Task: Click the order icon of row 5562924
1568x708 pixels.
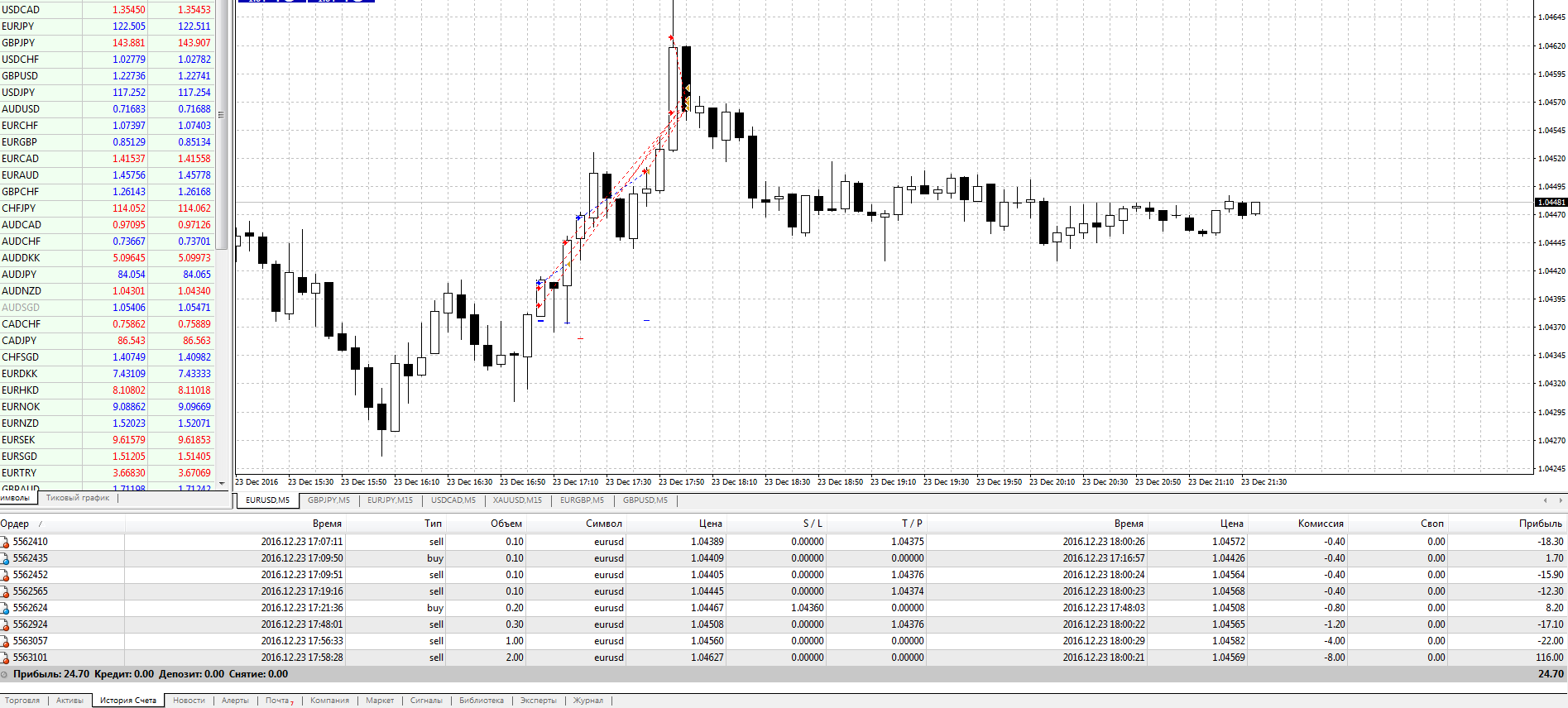Action: 5,625
